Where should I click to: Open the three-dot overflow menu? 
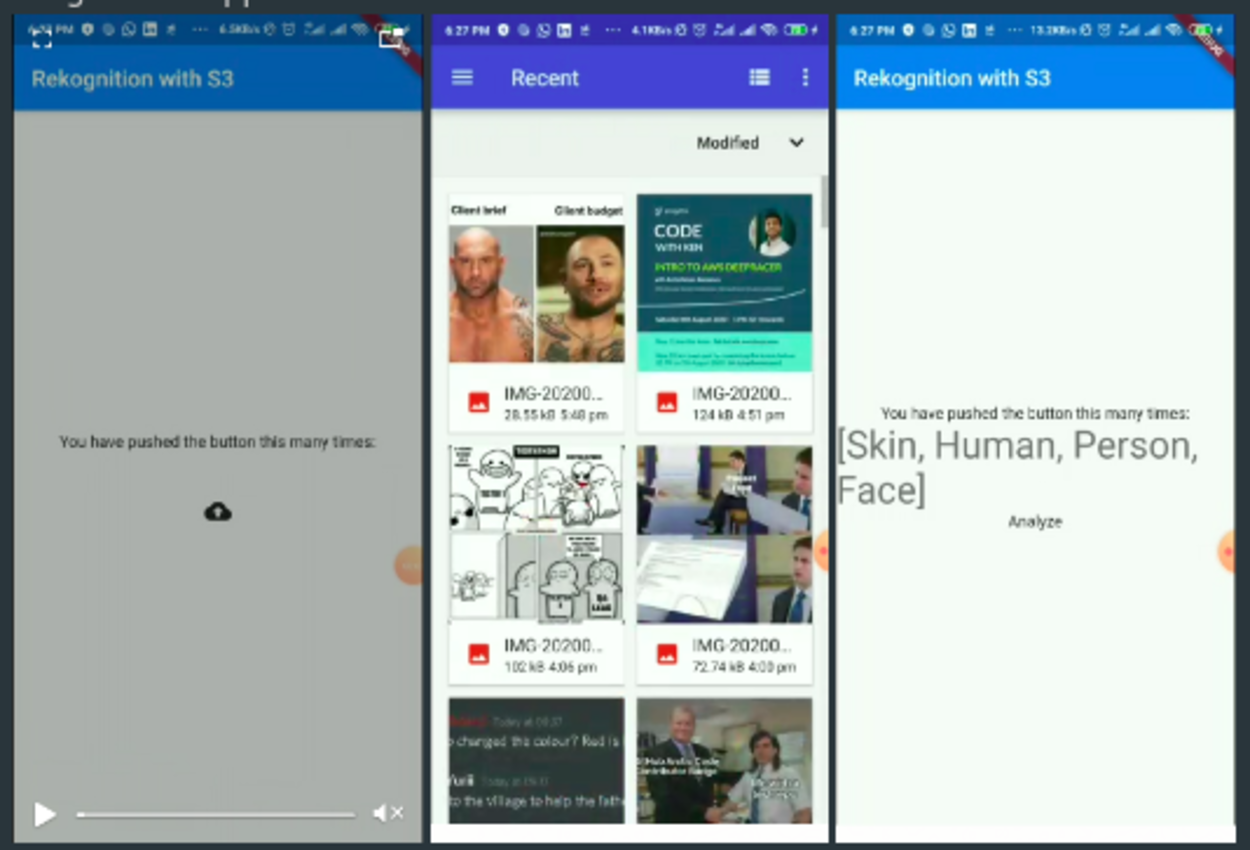[805, 77]
